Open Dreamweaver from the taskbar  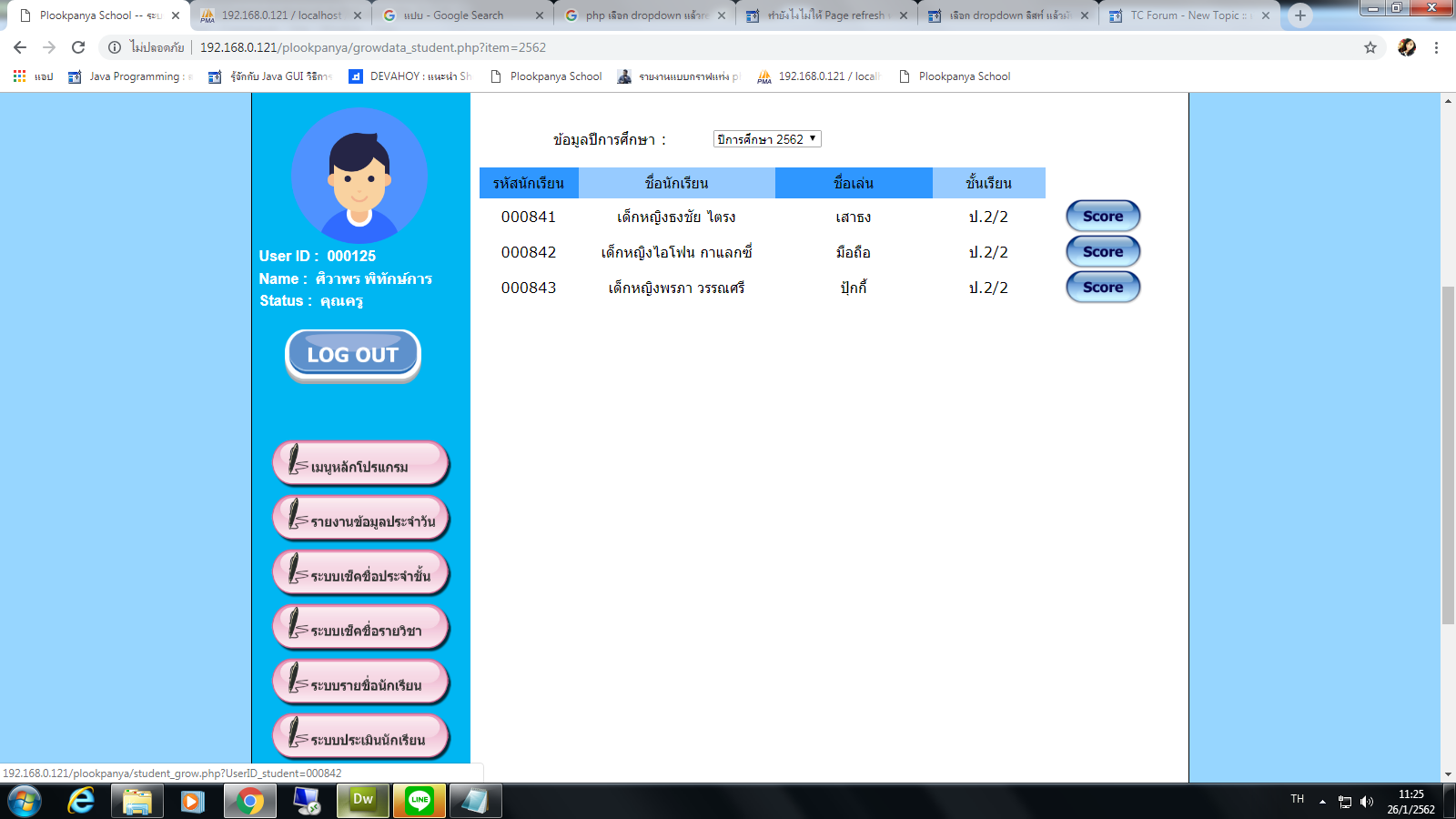tap(362, 801)
